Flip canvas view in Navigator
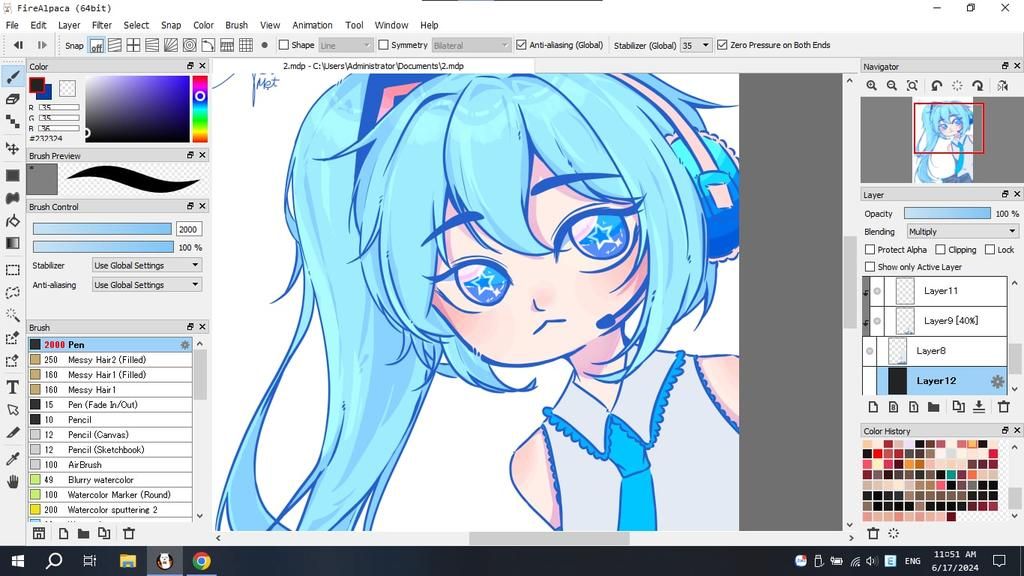This screenshot has height=576, width=1024. pos(1002,86)
